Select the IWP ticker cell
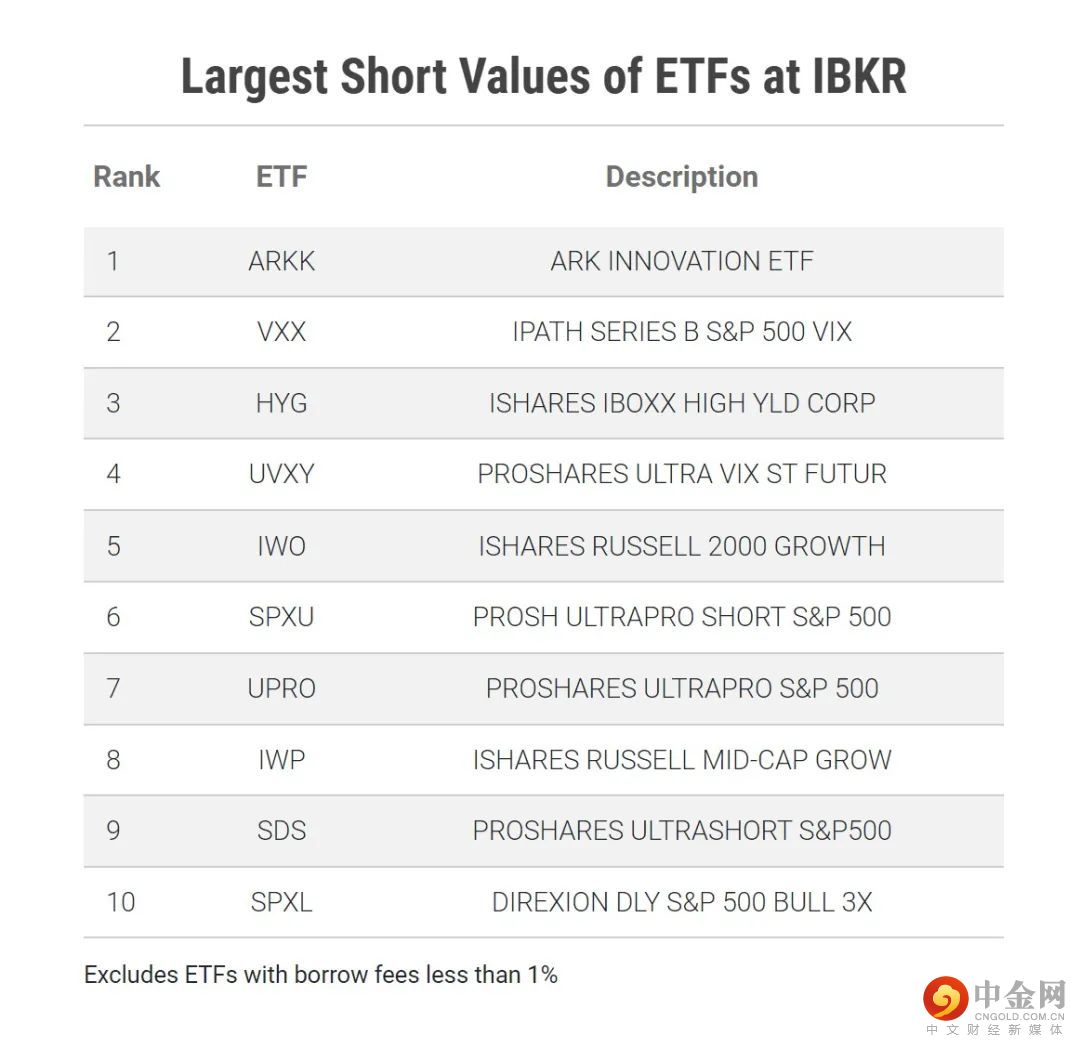1080x1048 pixels. coord(281,759)
